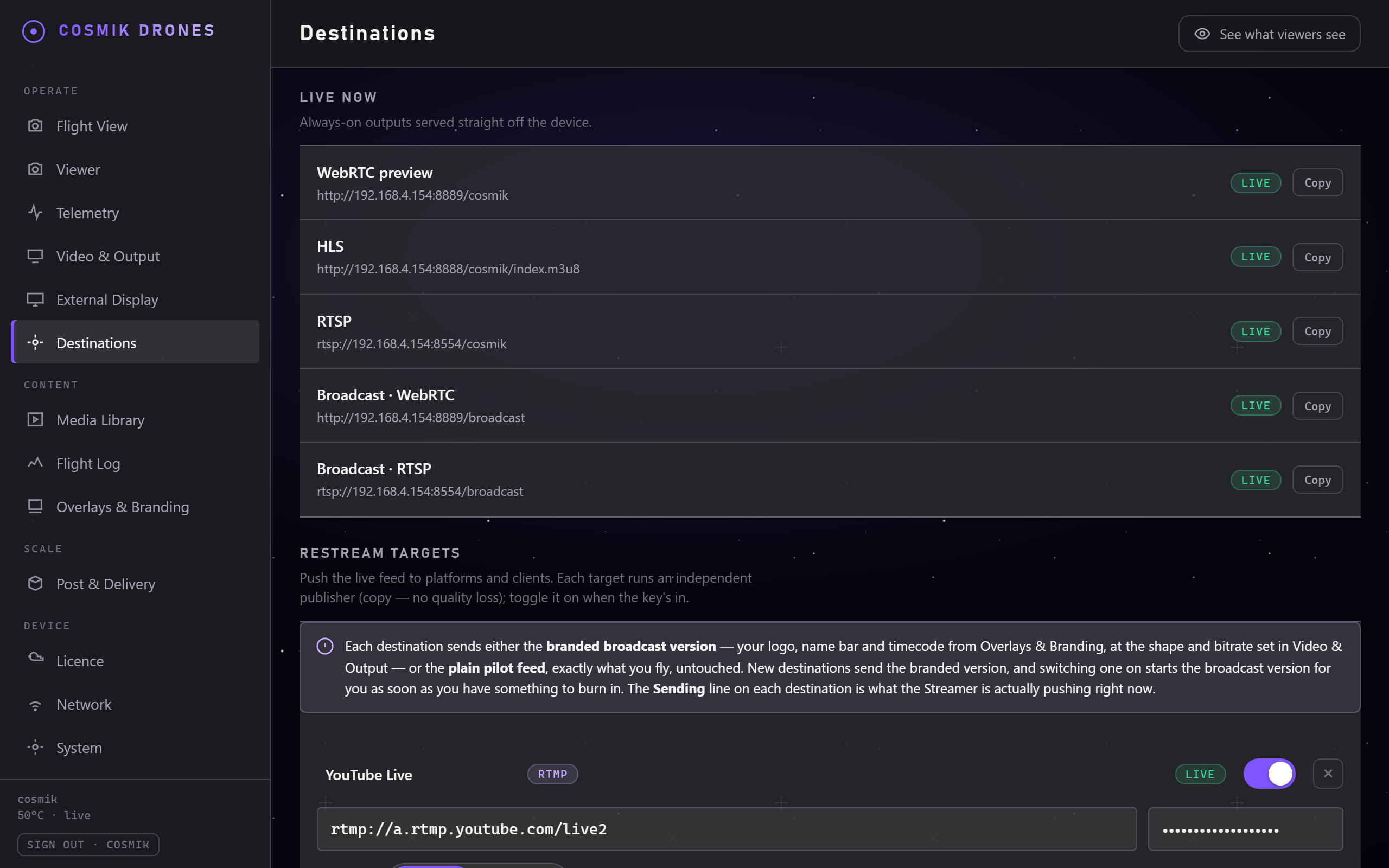The width and height of the screenshot is (1389, 868).
Task: Select the Licence key icon
Action: pos(35,658)
